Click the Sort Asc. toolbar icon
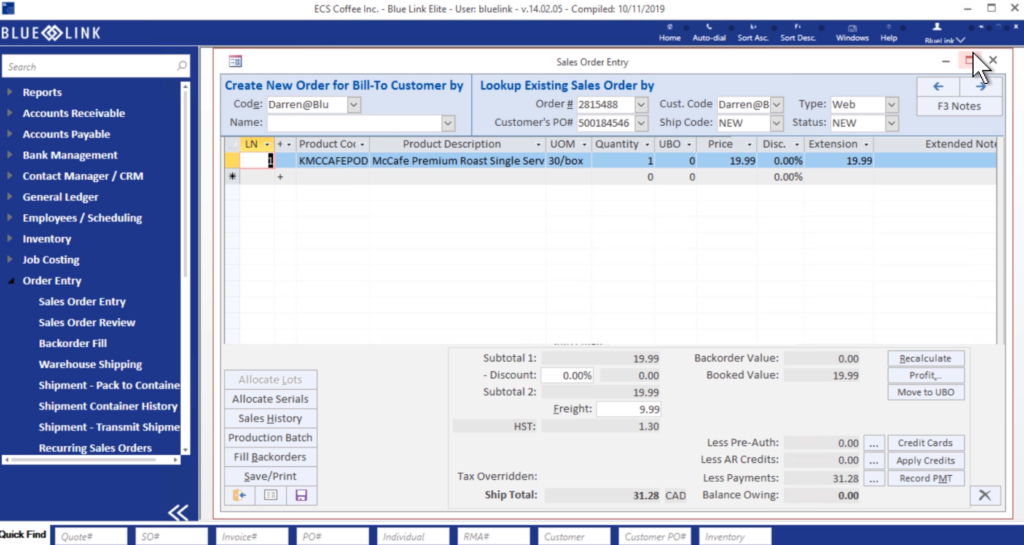Image resolution: width=1024 pixels, height=545 pixels. (x=751, y=32)
